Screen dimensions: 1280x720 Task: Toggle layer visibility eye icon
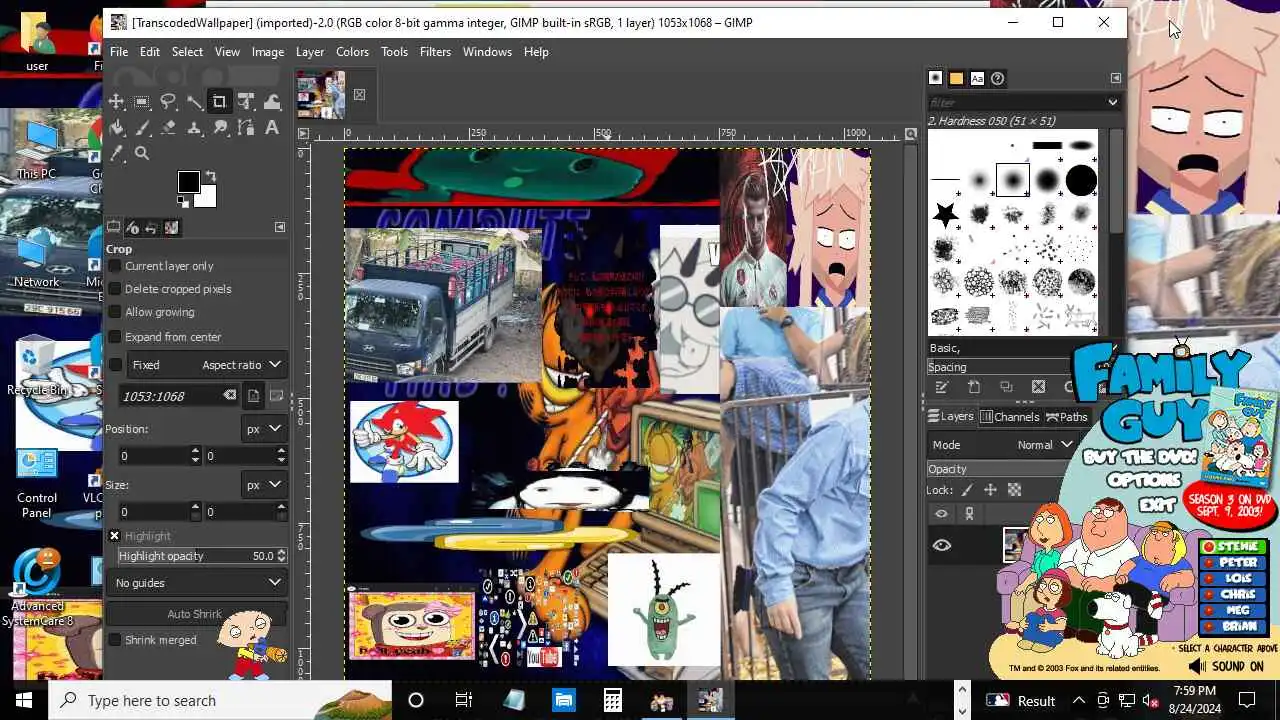tap(942, 545)
